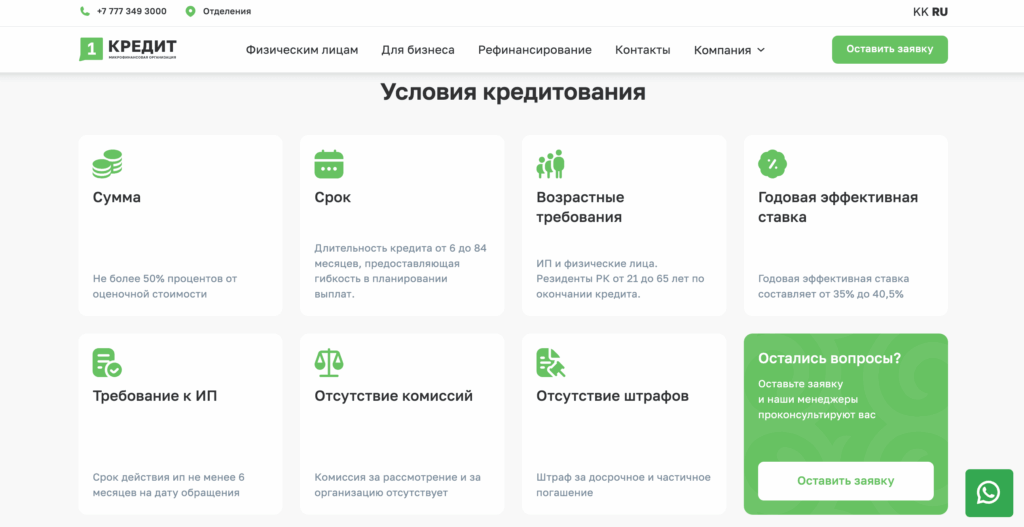Call the +7 777 349 3000 number link
The width and height of the screenshot is (1024, 527).
131,11
